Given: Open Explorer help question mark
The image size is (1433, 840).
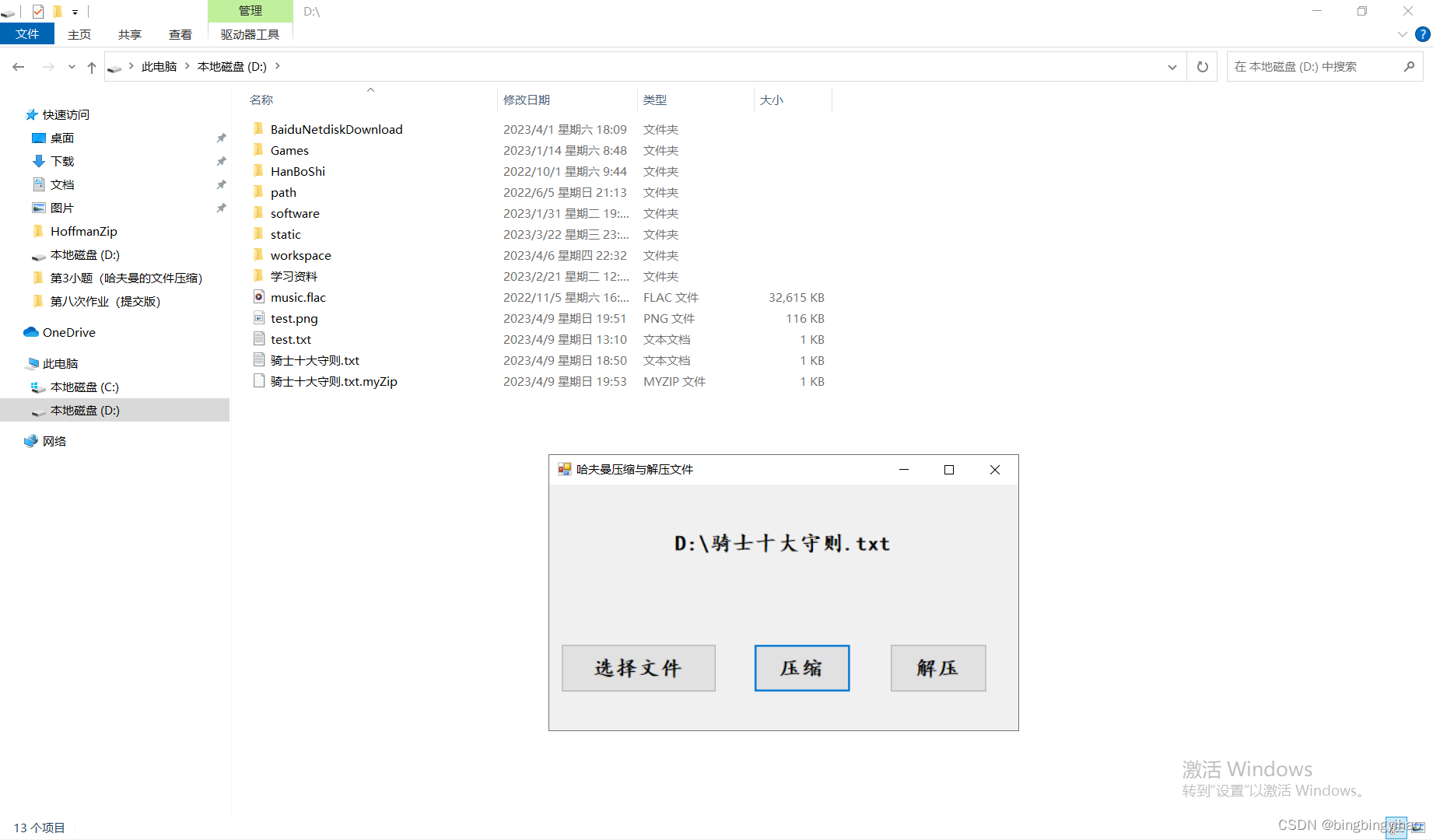Looking at the screenshot, I should pyautogui.click(x=1422, y=34).
